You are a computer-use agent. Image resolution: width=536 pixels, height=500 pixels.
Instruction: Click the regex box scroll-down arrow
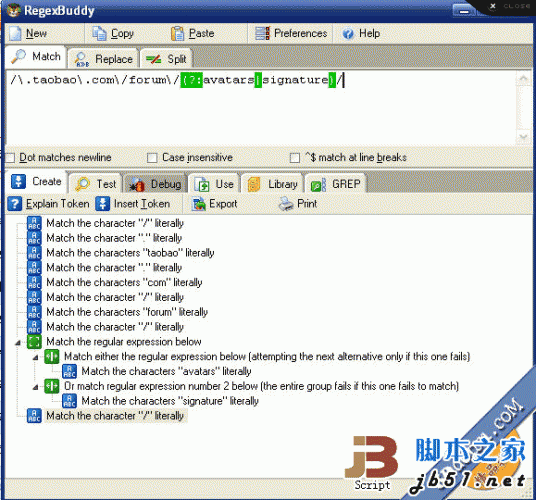coord(523,137)
